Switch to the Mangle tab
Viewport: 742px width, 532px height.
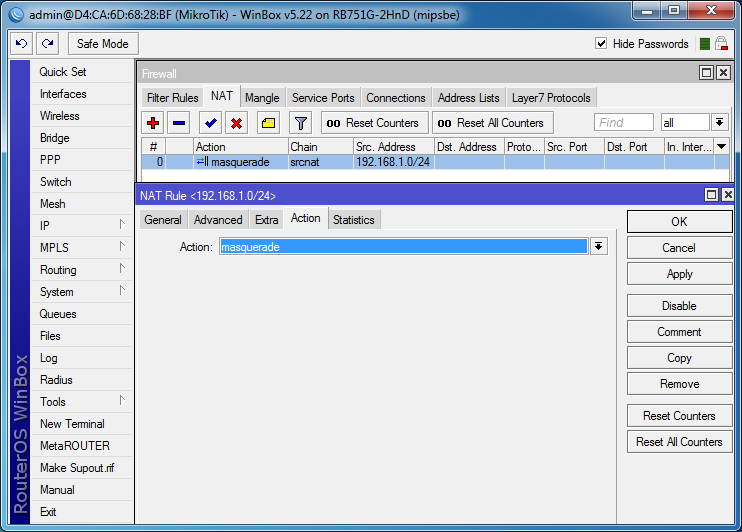point(262,98)
